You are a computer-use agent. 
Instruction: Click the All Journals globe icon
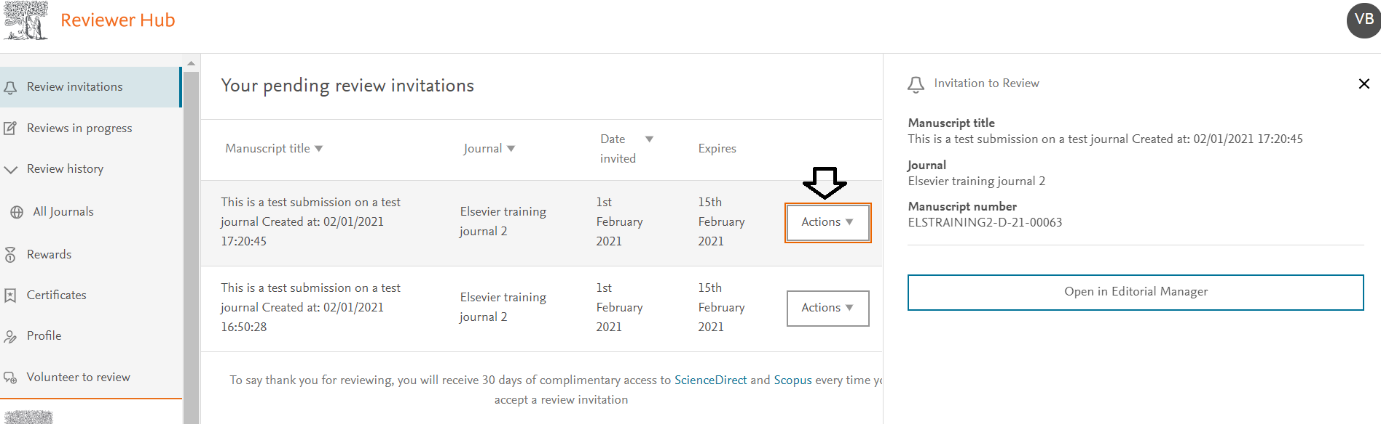click(x=17, y=212)
